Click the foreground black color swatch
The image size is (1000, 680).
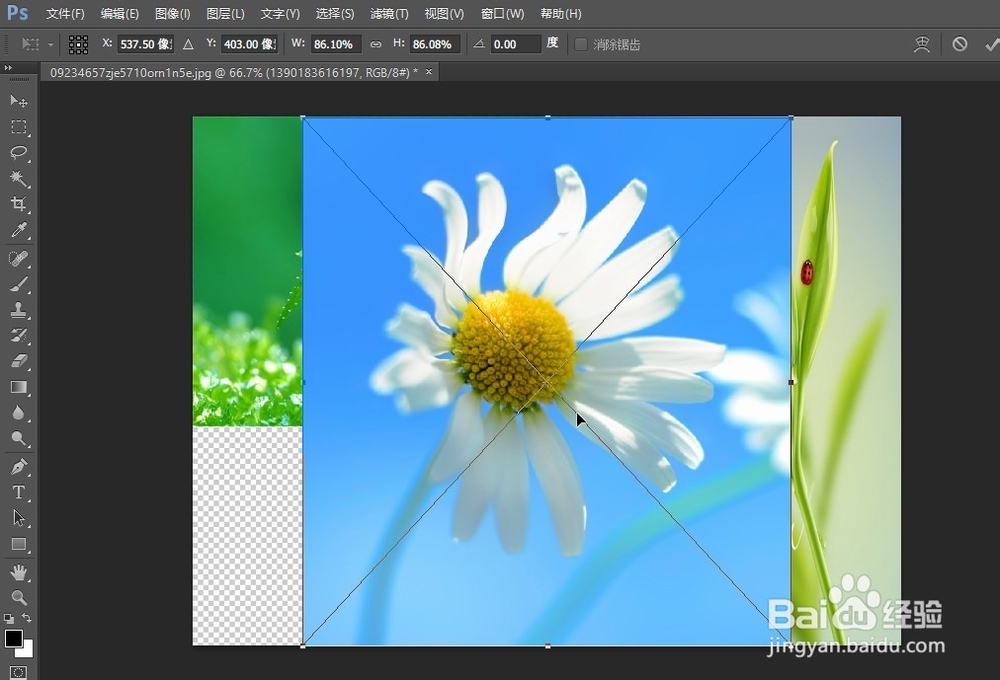pyautogui.click(x=13, y=638)
